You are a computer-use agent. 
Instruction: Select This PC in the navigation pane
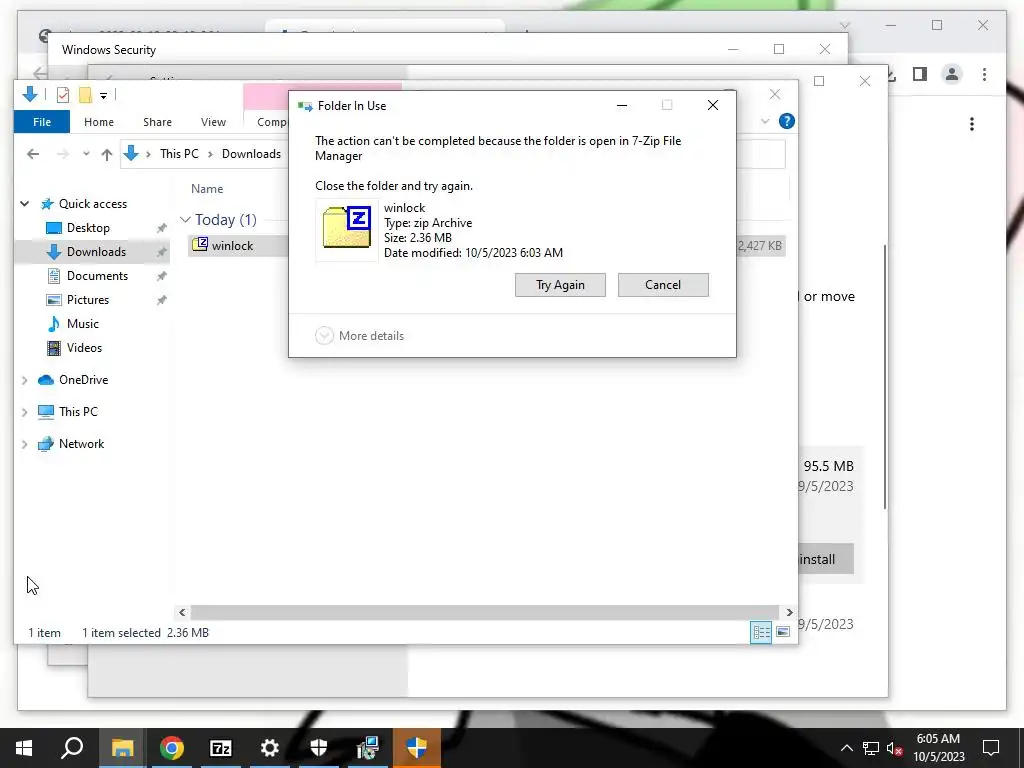click(78, 412)
